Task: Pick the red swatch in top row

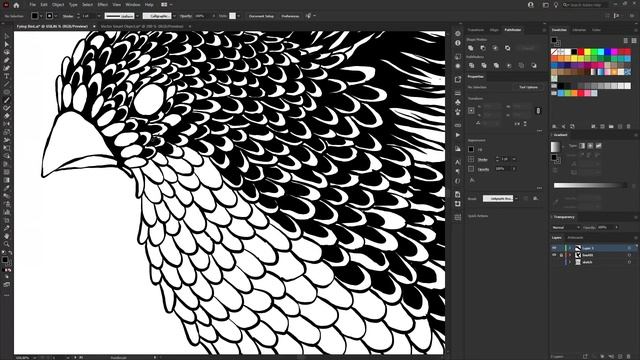Action: [581, 52]
